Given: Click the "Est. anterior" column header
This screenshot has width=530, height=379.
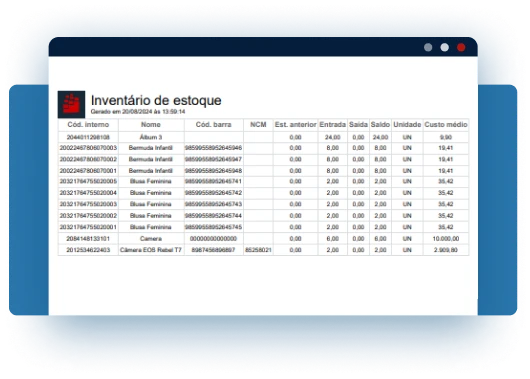Looking at the screenshot, I should tap(295, 124).
